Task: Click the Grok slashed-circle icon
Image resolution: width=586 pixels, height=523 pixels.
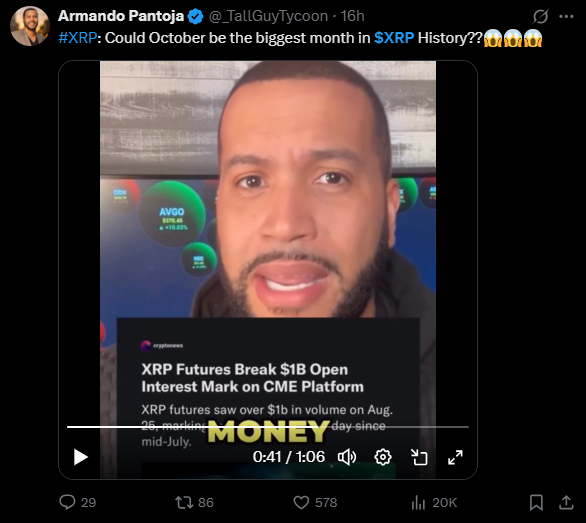Action: [x=540, y=16]
